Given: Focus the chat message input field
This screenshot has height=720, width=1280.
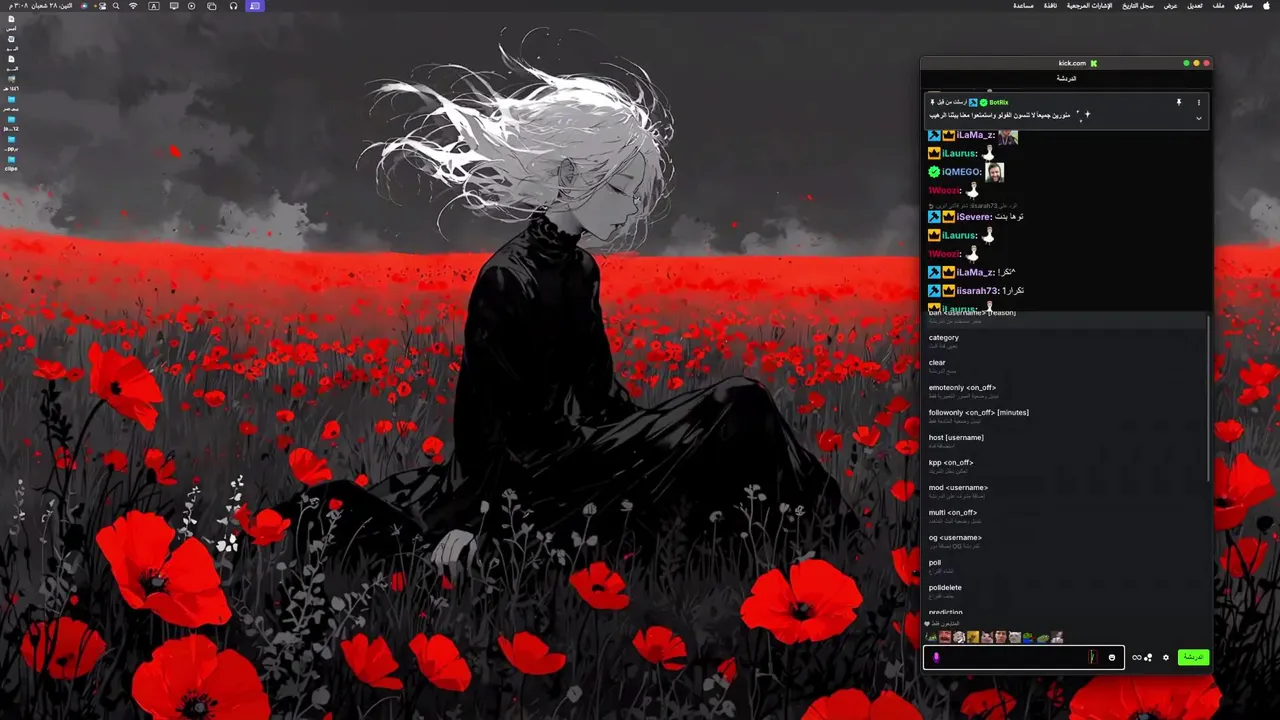Looking at the screenshot, I should pos(1023,657).
